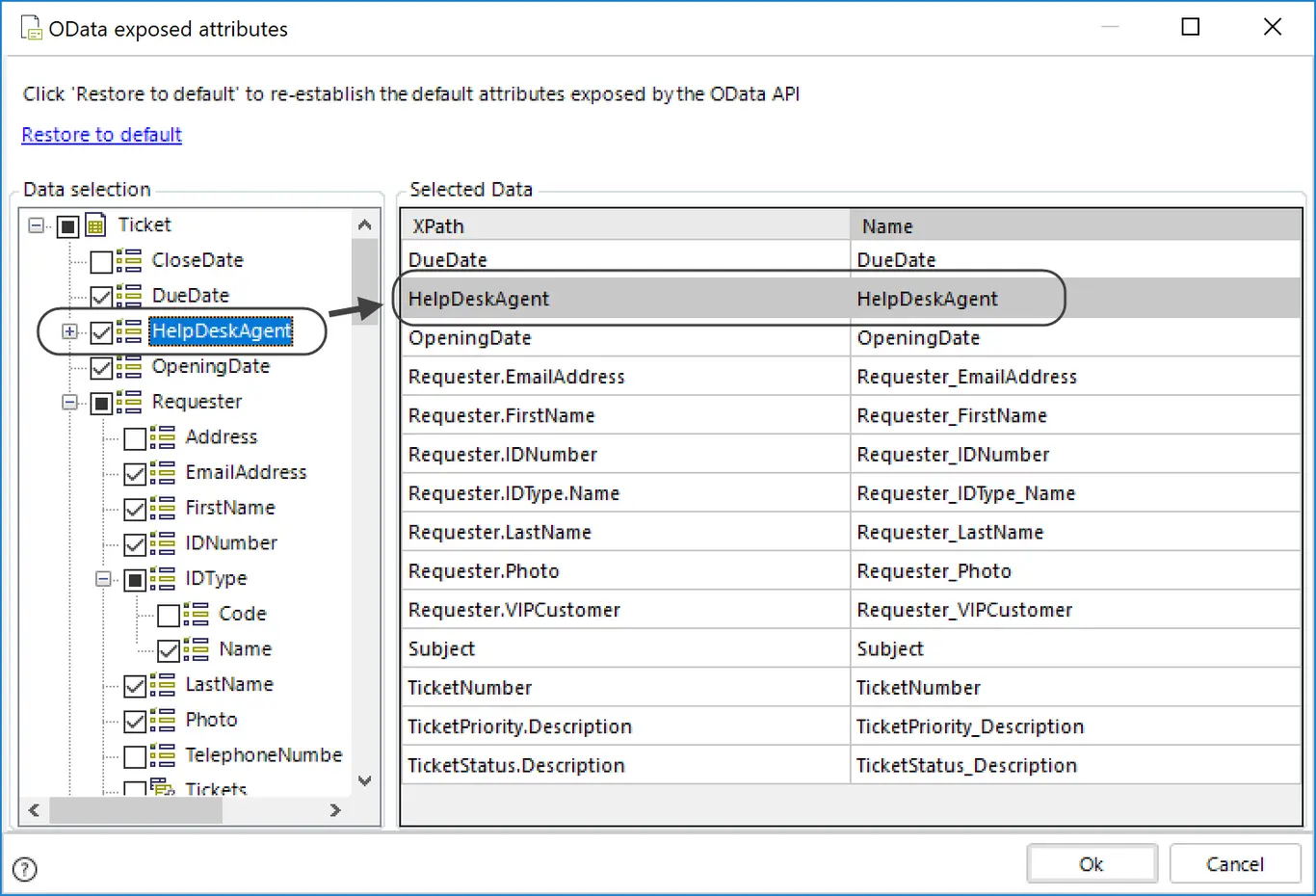Click the attribute icon beside TelephoneNumber
Screen dimensions: 1316x896
163,755
